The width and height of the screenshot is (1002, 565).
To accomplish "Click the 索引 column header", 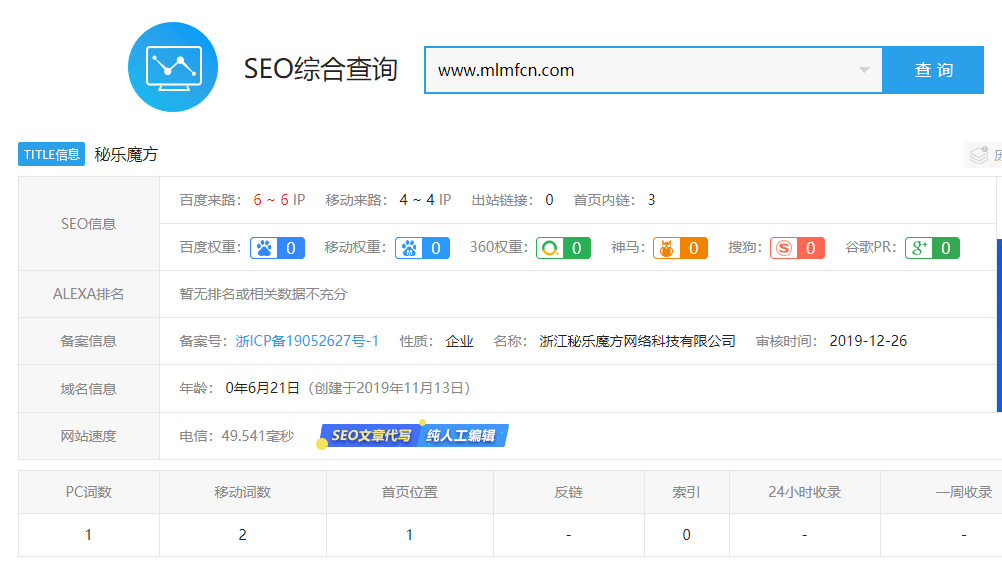I will coord(686,492).
